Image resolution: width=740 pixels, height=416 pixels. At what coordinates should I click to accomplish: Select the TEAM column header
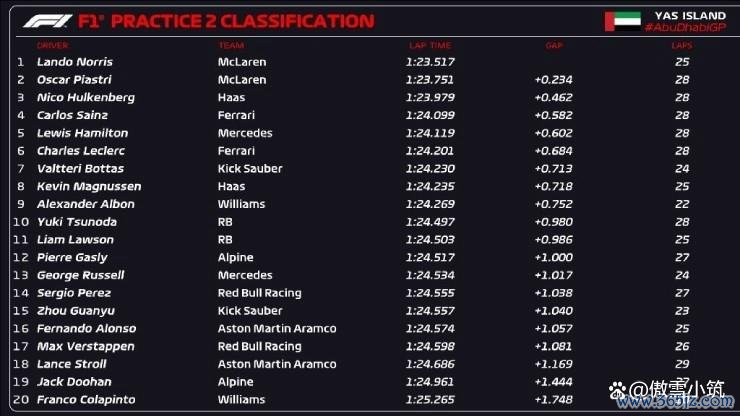[231, 45]
